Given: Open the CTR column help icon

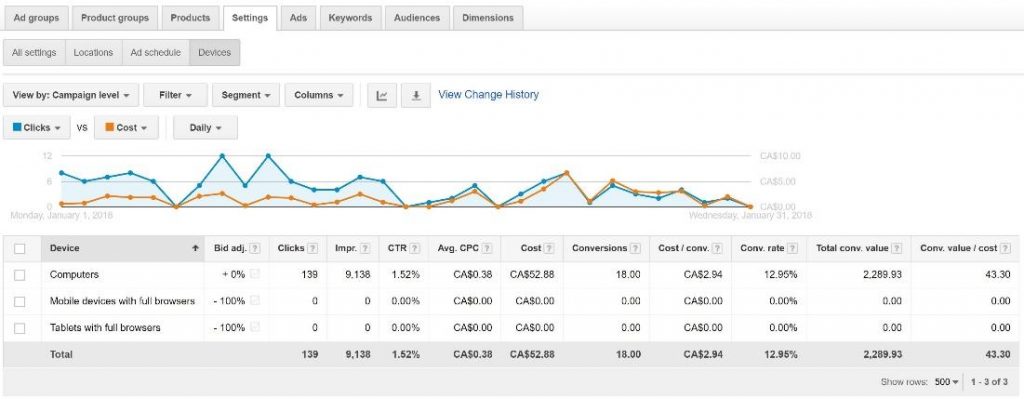Looking at the screenshot, I should point(415,248).
